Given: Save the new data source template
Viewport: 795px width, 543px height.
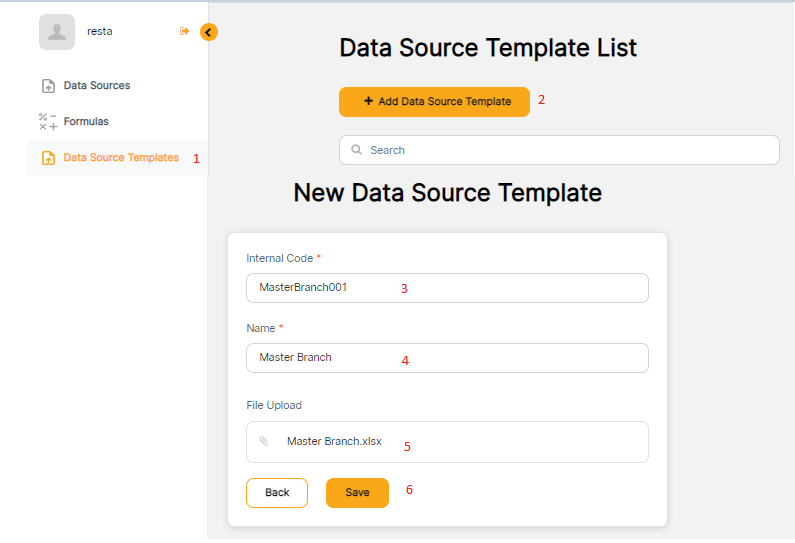Looking at the screenshot, I should coord(357,493).
